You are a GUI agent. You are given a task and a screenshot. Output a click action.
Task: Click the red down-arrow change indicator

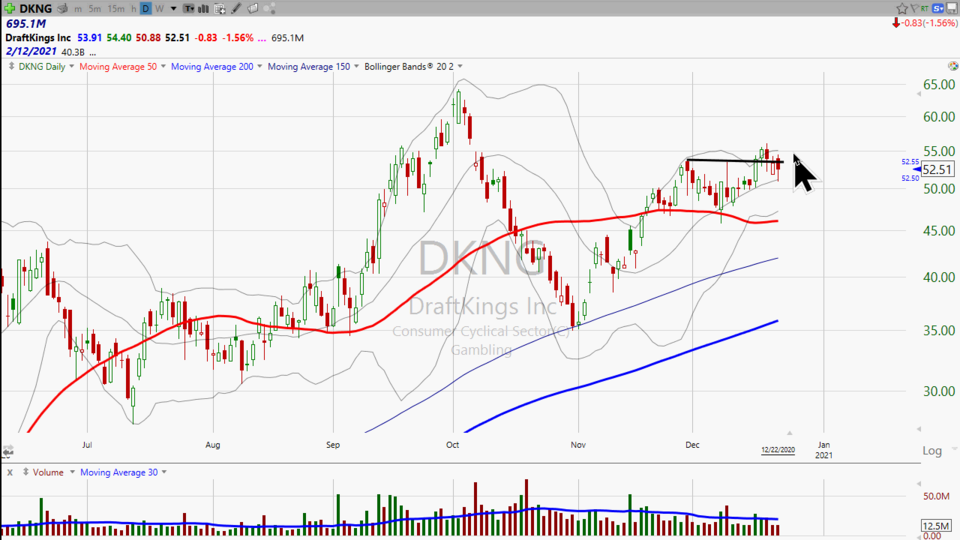pyautogui.click(x=896, y=23)
